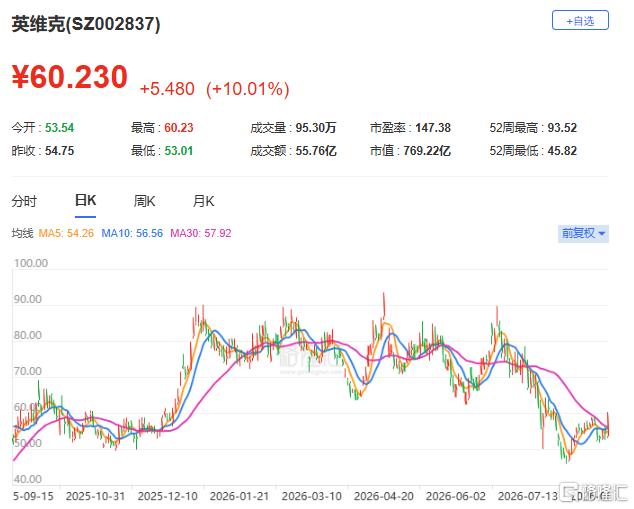Click the MA10: 56.56 indicator label
Image resolution: width=634 pixels, height=509 pixels.
[x=132, y=233]
